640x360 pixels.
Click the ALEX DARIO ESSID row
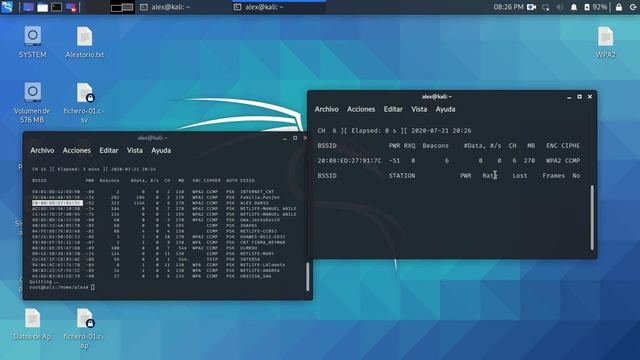[254, 203]
